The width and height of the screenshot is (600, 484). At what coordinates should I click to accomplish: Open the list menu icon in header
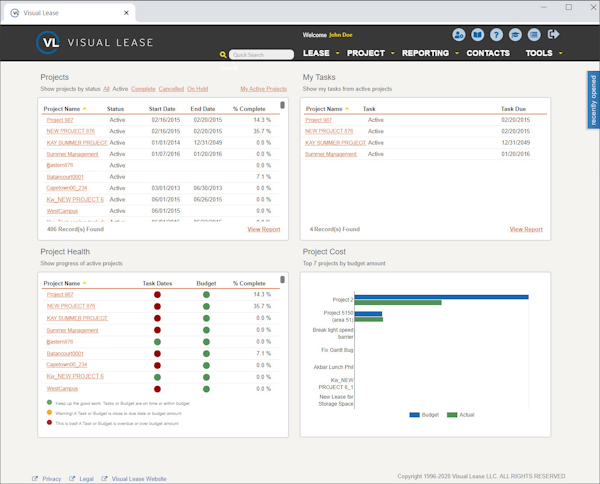534,35
